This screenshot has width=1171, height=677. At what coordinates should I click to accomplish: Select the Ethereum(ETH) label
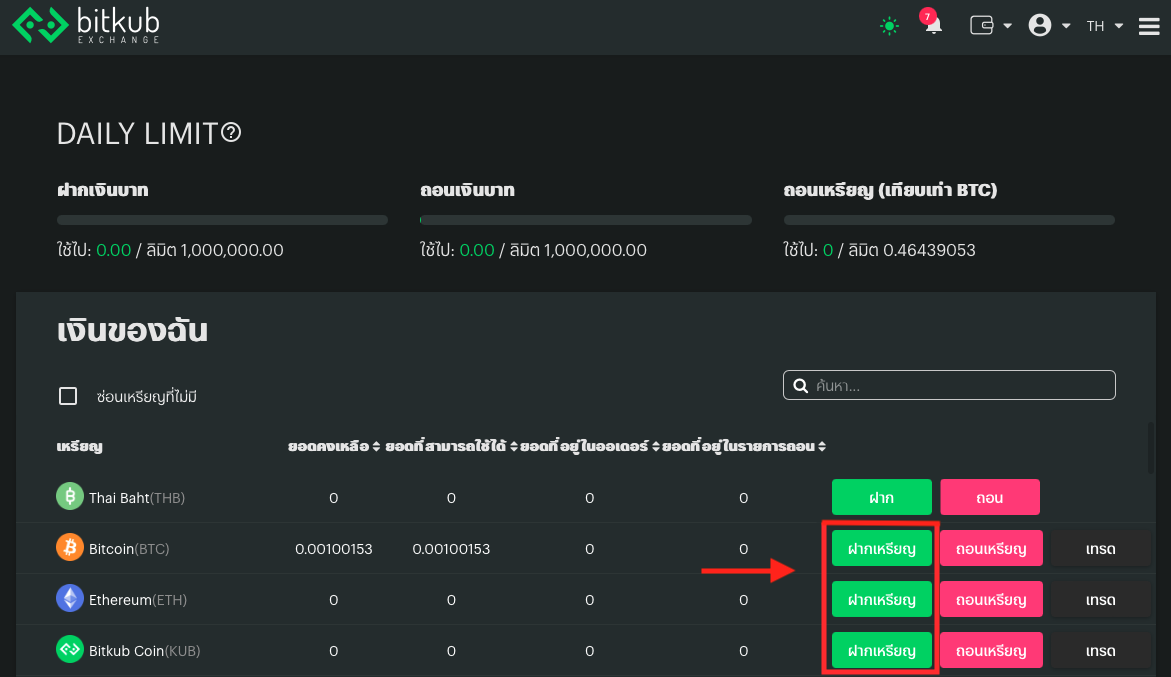tap(138, 599)
